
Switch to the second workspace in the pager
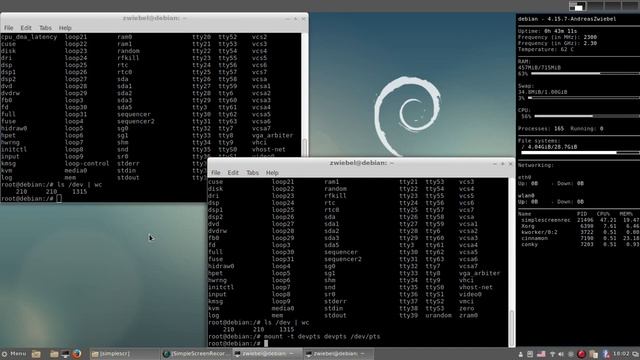click(x=595, y=6)
